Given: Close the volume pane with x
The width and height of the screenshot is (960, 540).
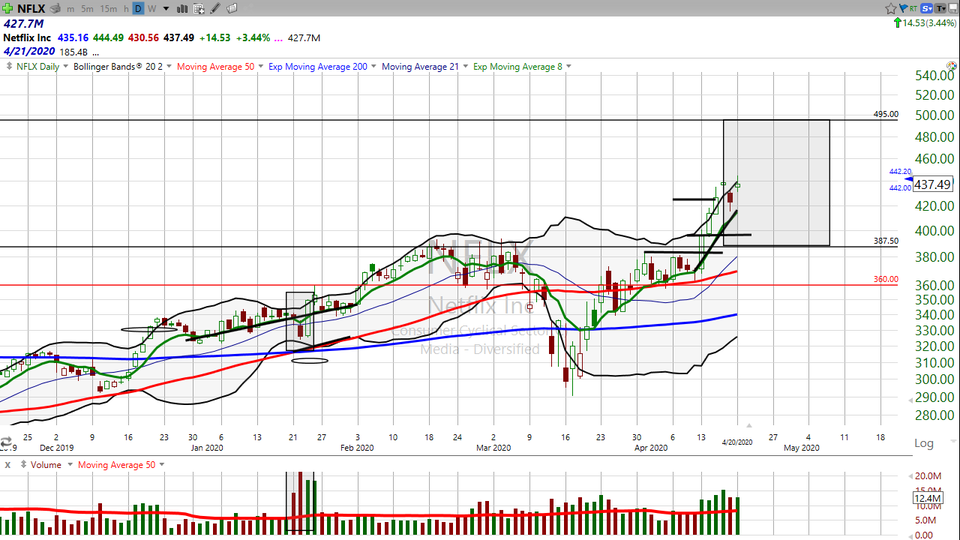Looking at the screenshot, I should (x=7, y=465).
